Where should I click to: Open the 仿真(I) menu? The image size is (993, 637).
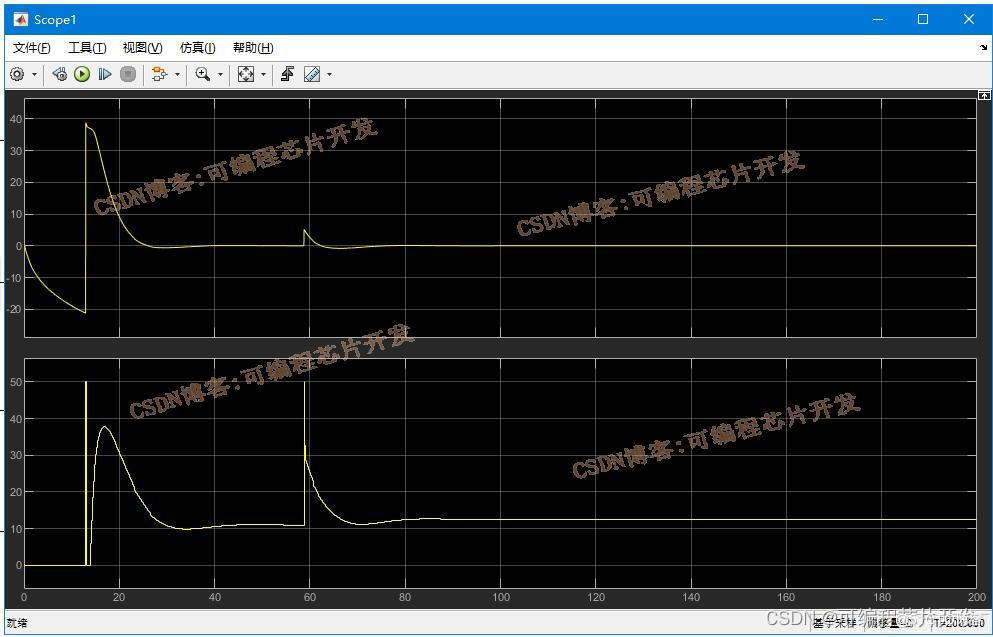198,48
